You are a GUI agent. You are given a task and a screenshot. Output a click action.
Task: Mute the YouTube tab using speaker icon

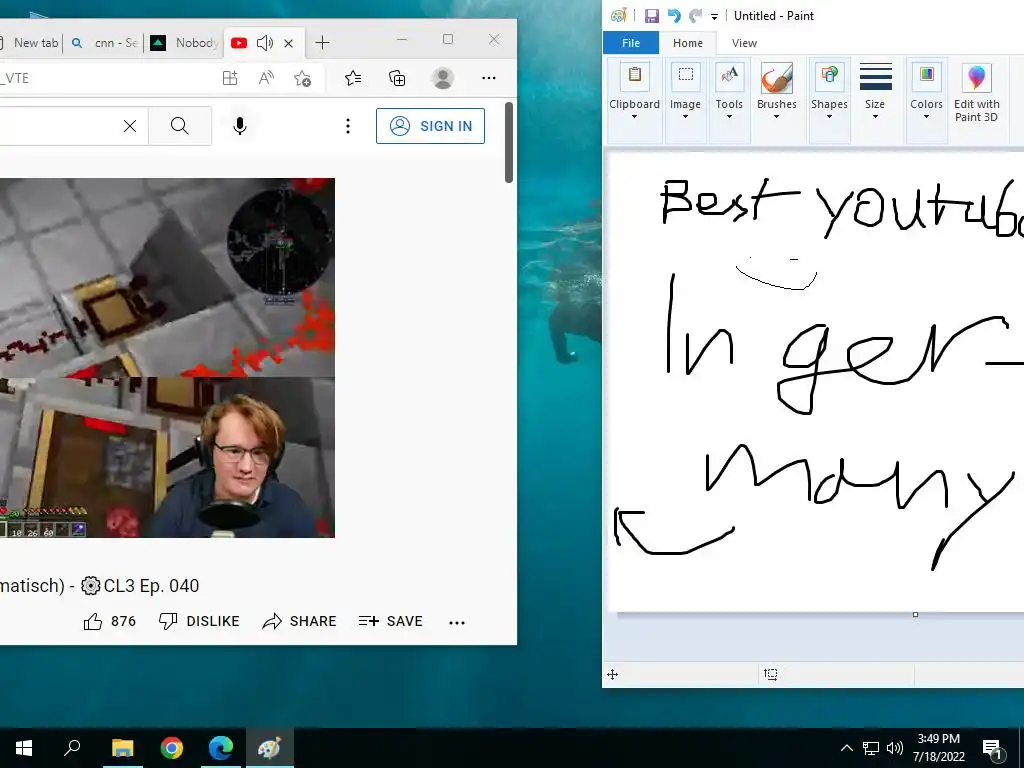[264, 43]
